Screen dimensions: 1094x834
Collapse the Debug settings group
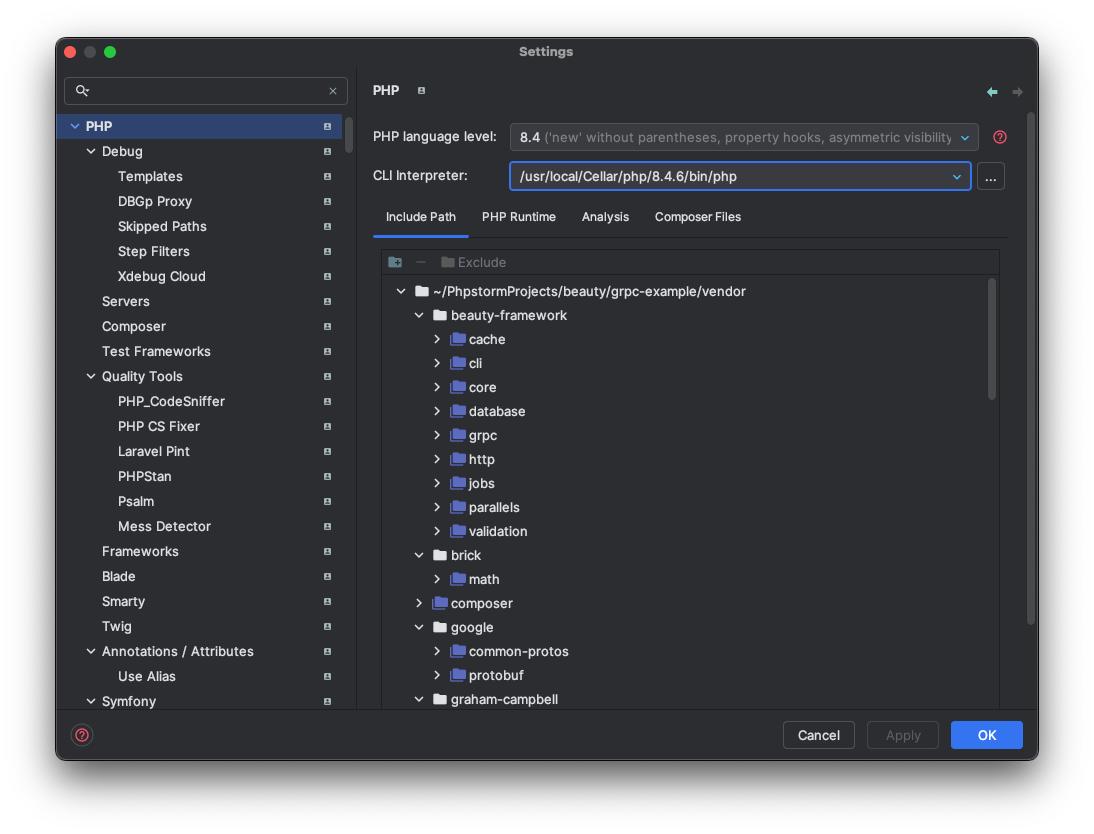pyautogui.click(x=91, y=151)
